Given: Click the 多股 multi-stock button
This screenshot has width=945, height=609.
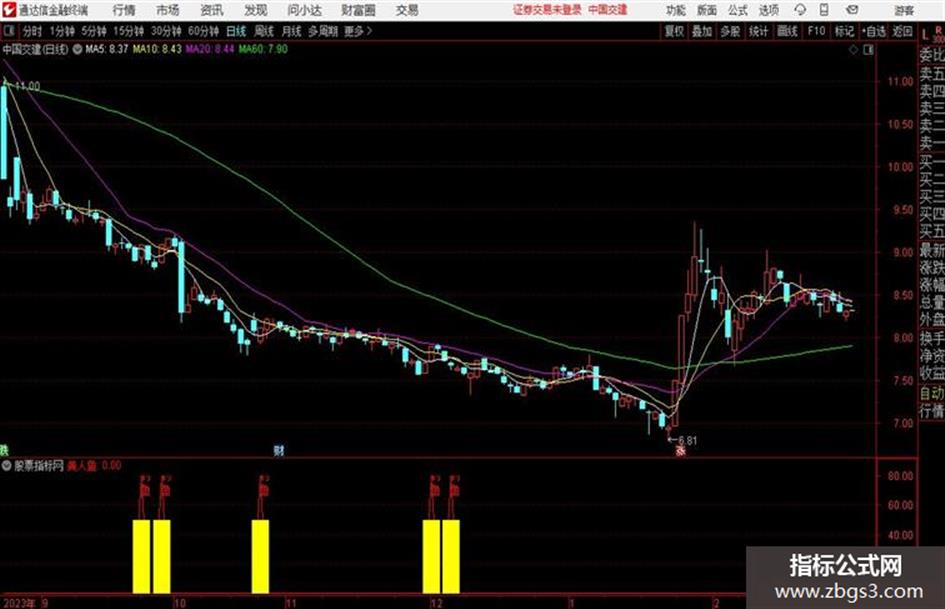Looking at the screenshot, I should pos(730,31).
